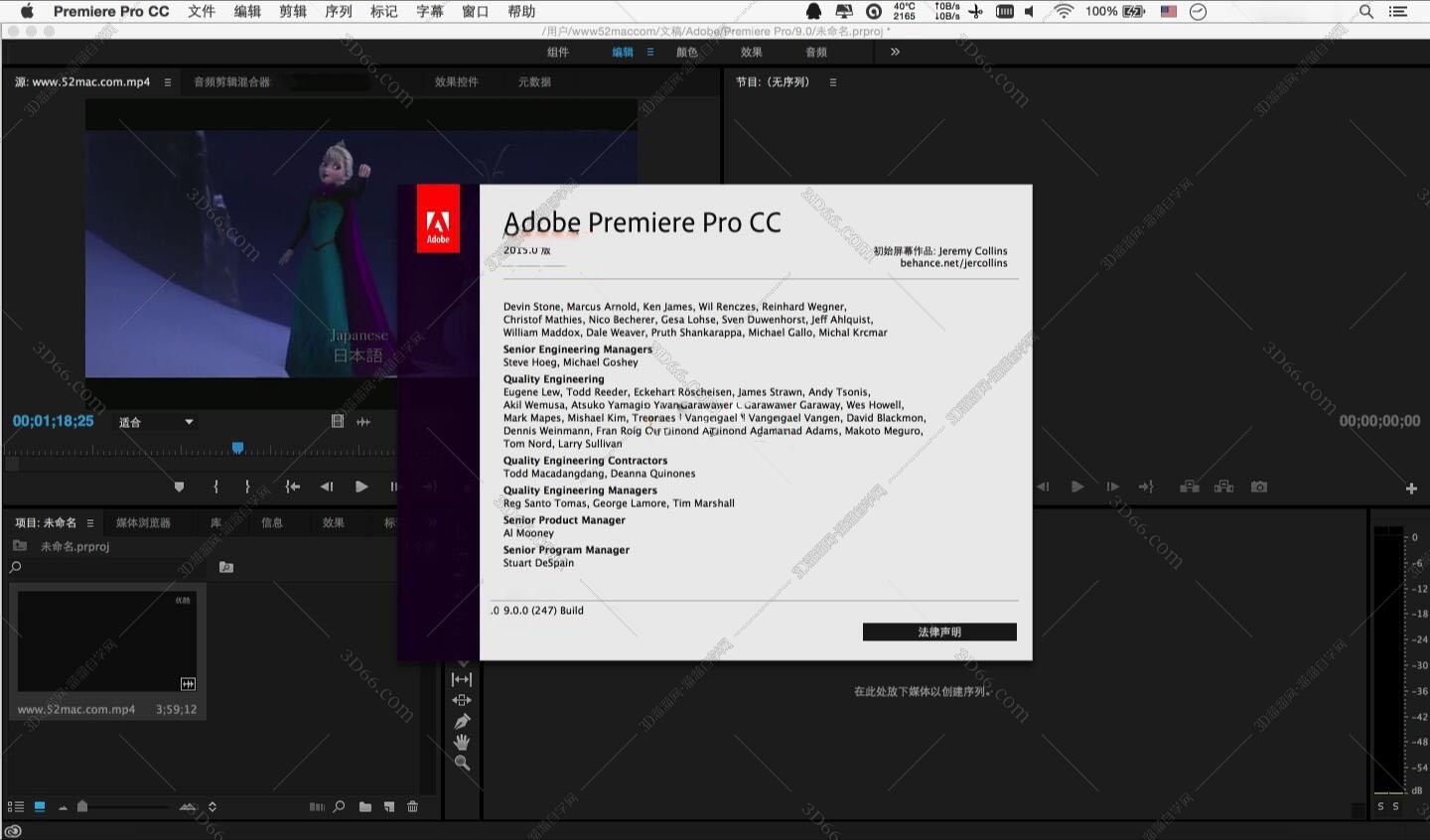Select the 效果 workspace
This screenshot has height=840, width=1430.
752,52
